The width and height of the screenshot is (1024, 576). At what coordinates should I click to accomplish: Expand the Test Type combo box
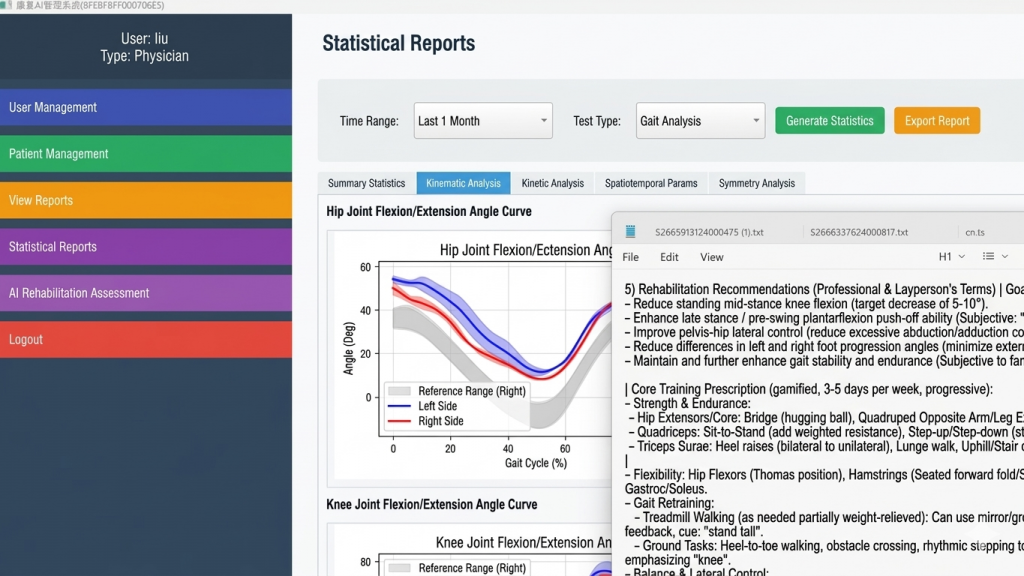click(700, 121)
